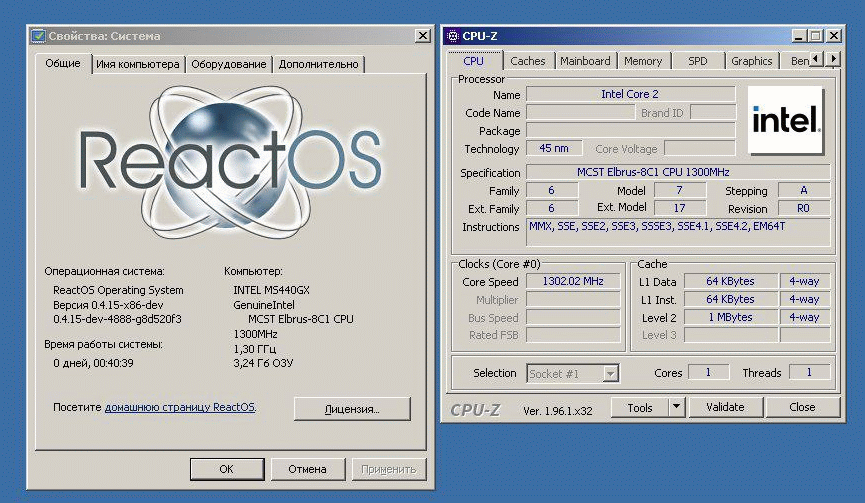Click the Ver. 1.96.1.x32 version label
This screenshot has height=503, width=865.
coord(558,411)
